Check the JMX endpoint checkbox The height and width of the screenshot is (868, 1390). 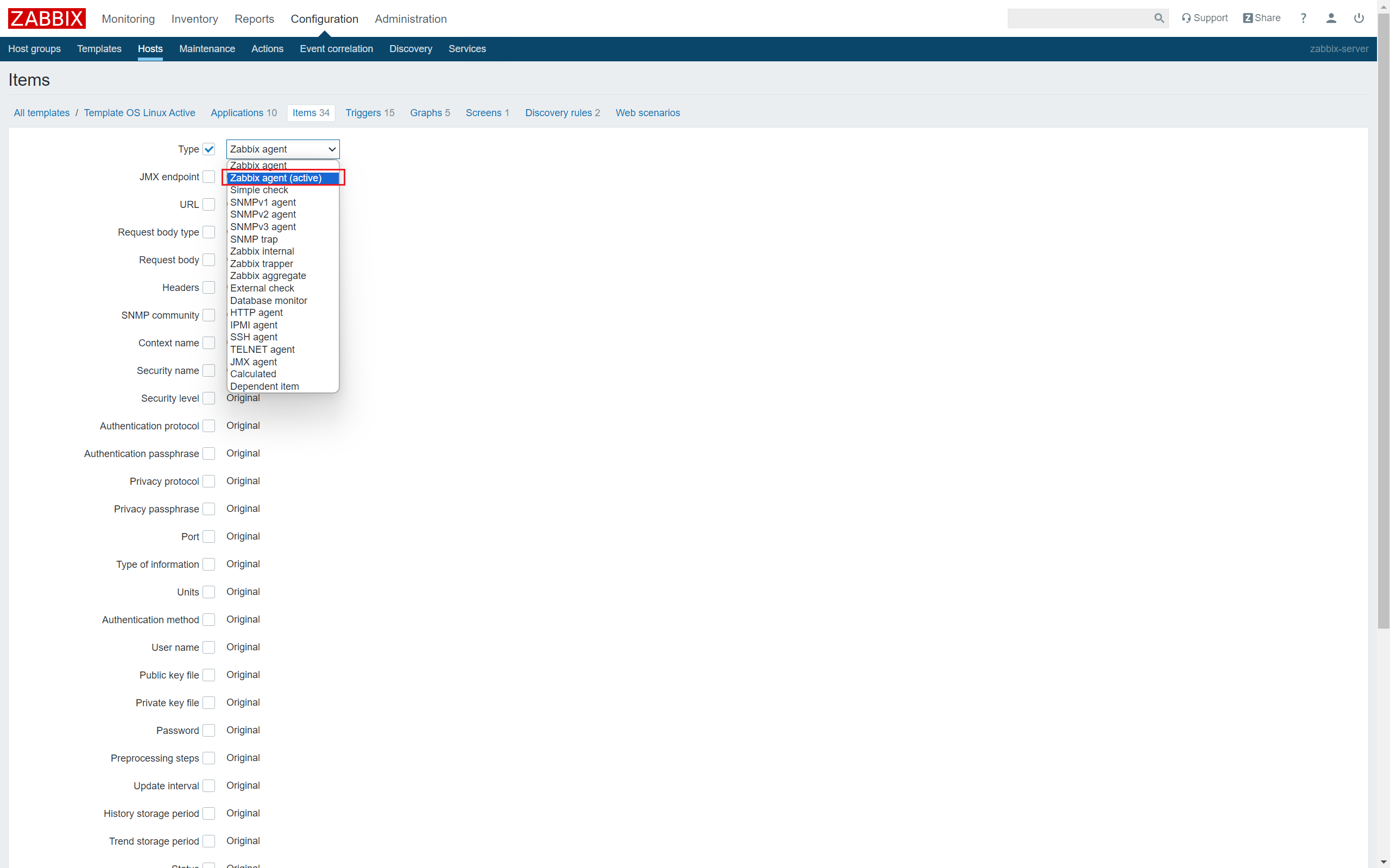(x=209, y=177)
